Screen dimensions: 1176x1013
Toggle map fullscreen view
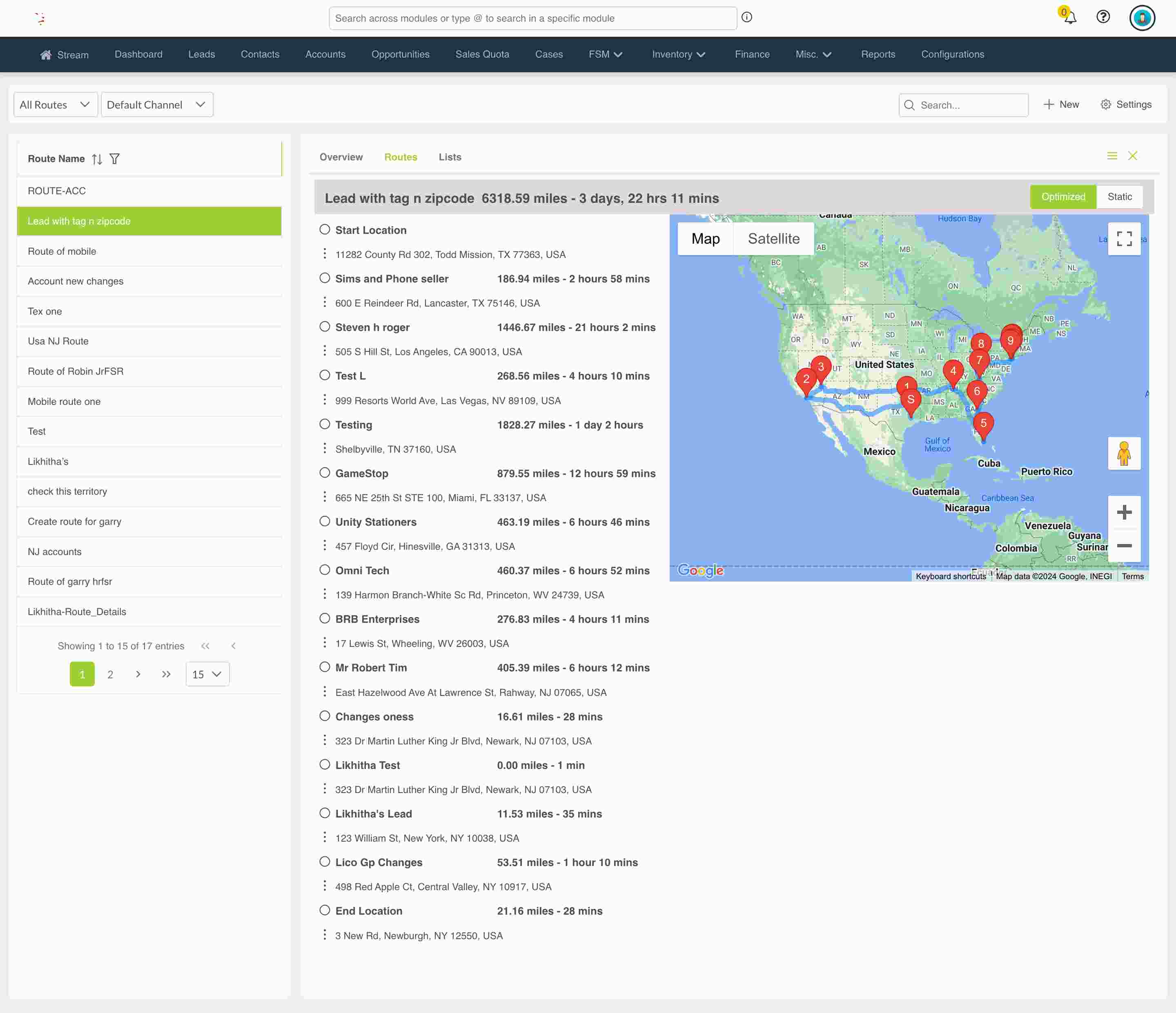click(x=1124, y=239)
